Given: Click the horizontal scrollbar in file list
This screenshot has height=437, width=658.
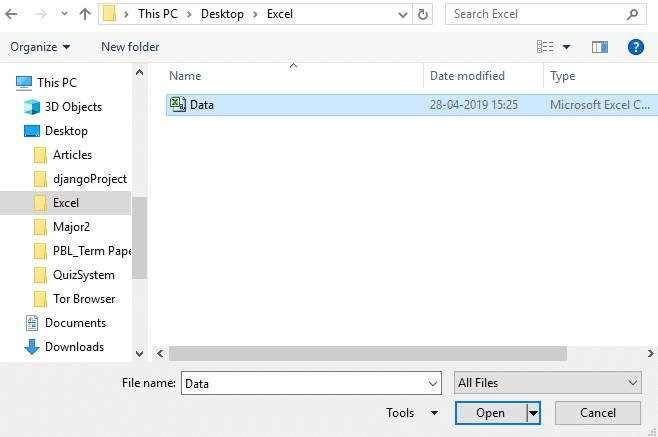Looking at the screenshot, I should coord(400,353).
